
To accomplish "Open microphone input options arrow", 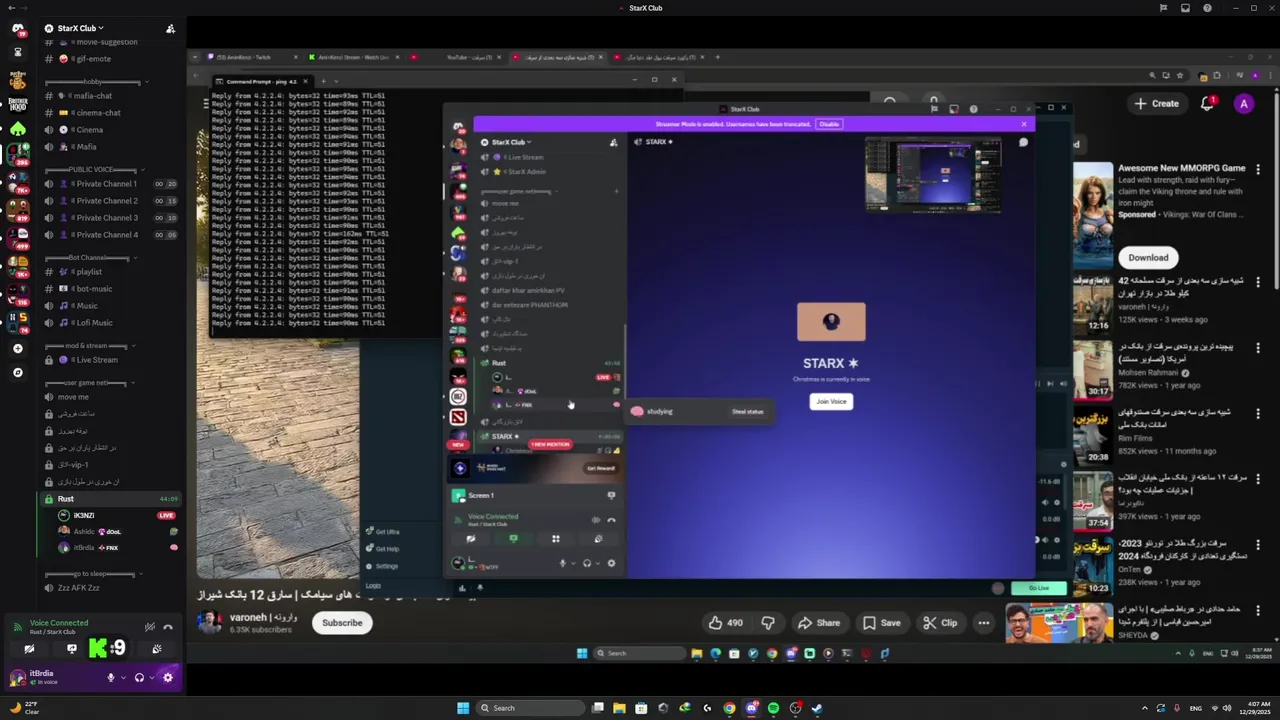I will pyautogui.click(x=123, y=678).
